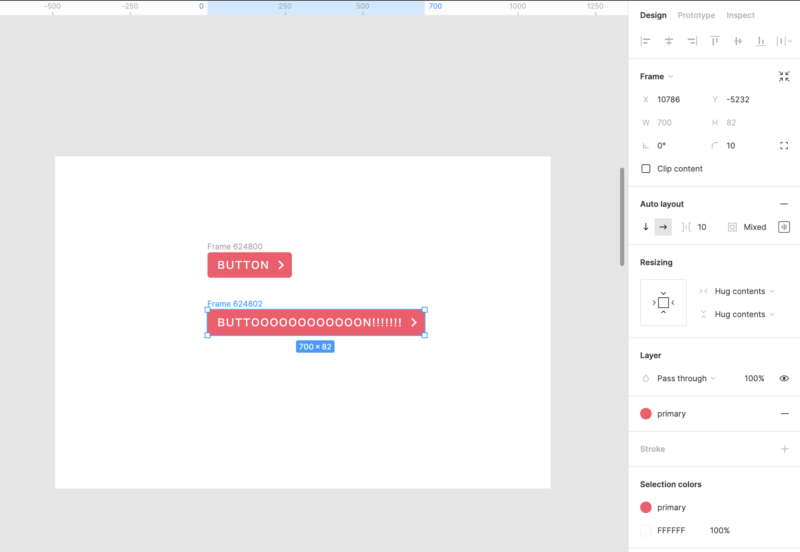The image size is (800, 552).
Task: Set auto layout direction to vertical
Action: pyautogui.click(x=646, y=227)
